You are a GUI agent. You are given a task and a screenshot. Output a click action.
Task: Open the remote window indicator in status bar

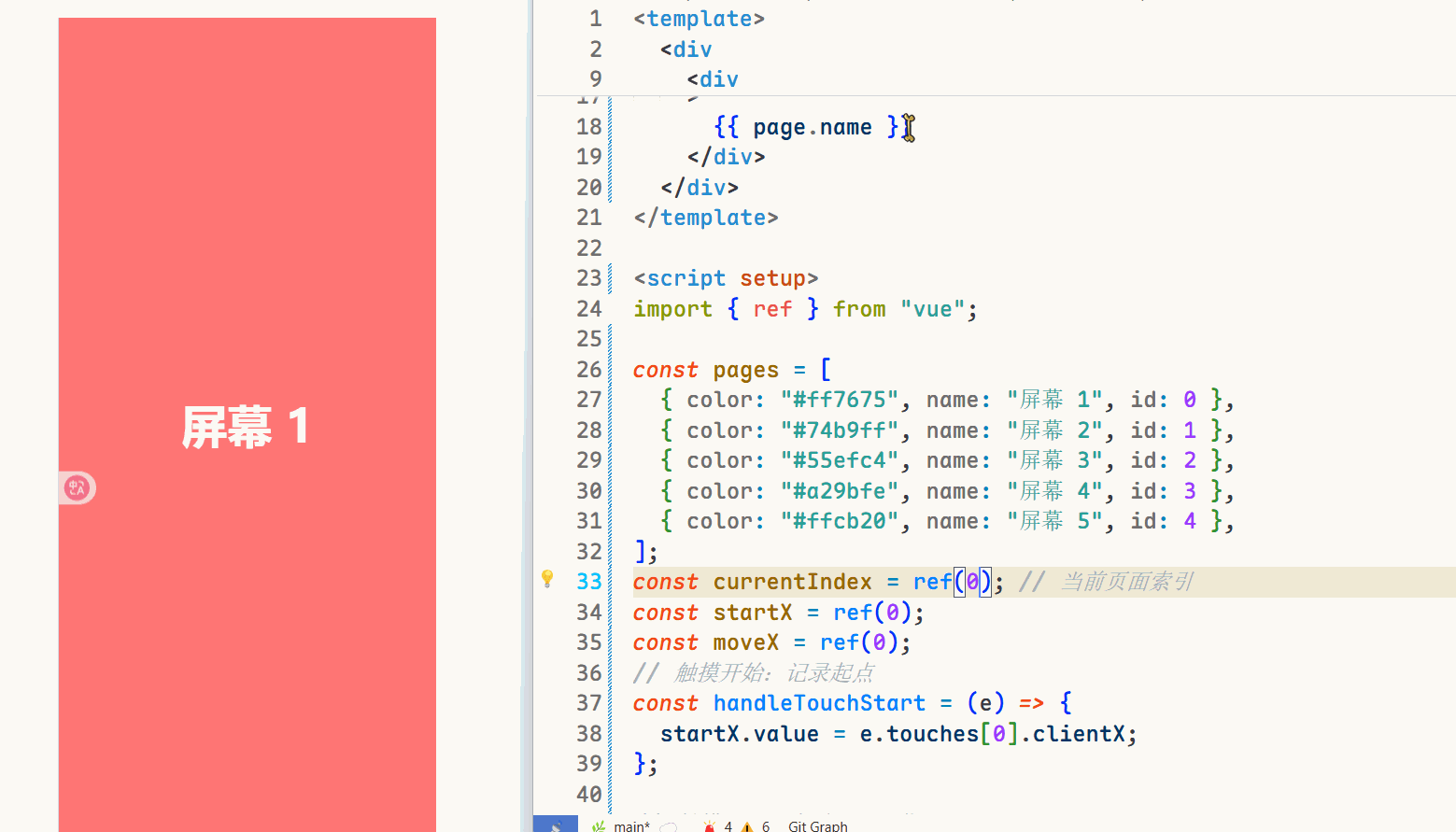click(556, 825)
